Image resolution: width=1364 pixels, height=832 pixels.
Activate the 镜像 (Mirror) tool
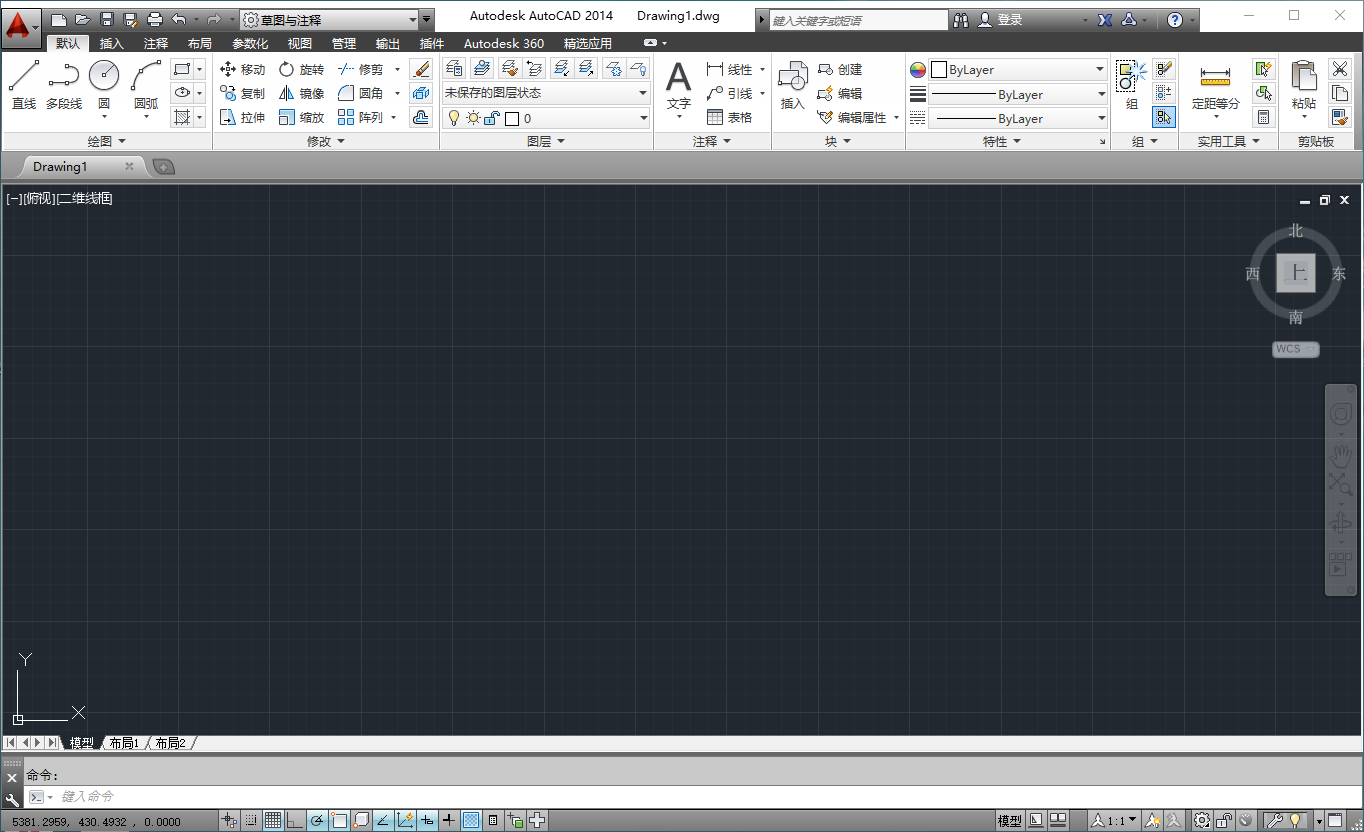point(301,92)
